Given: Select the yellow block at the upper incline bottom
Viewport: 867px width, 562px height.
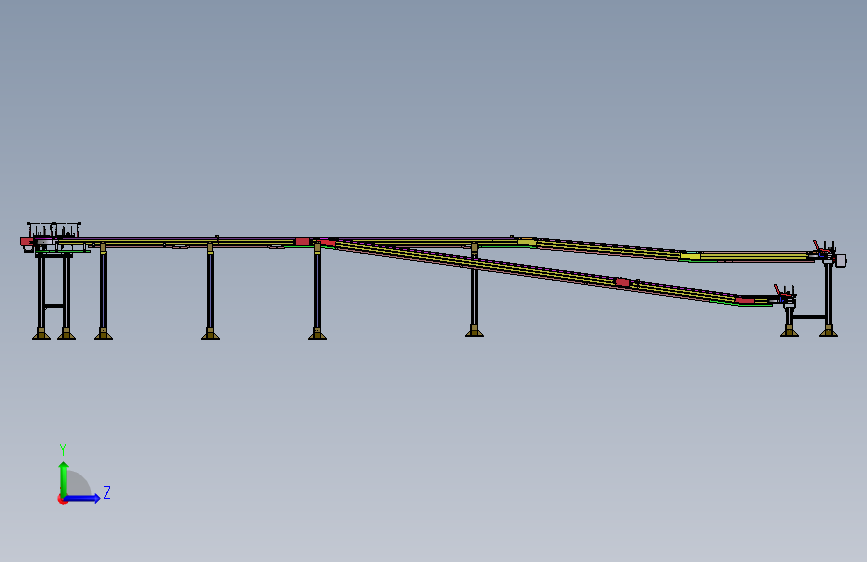Looking at the screenshot, I should pos(690,256).
